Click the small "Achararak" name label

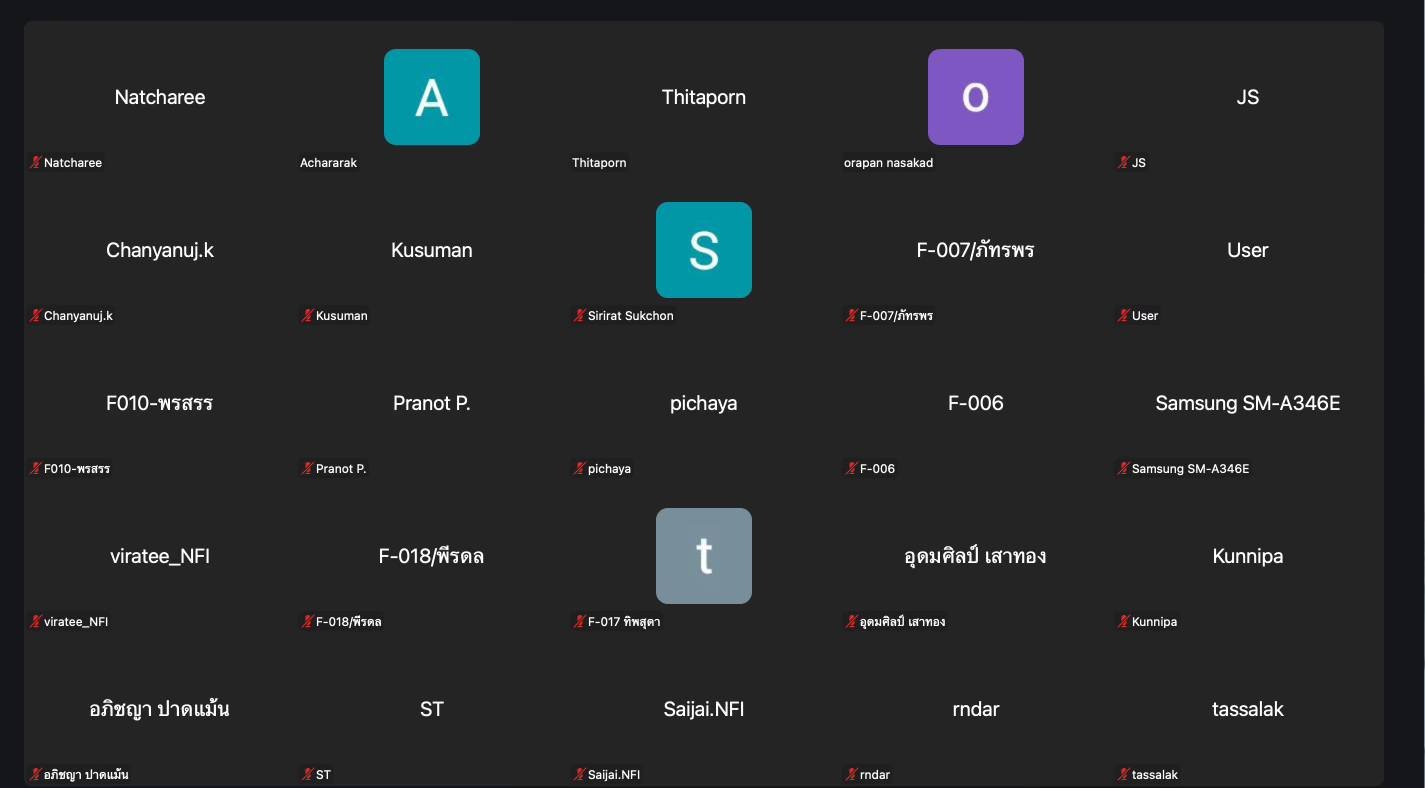click(328, 163)
